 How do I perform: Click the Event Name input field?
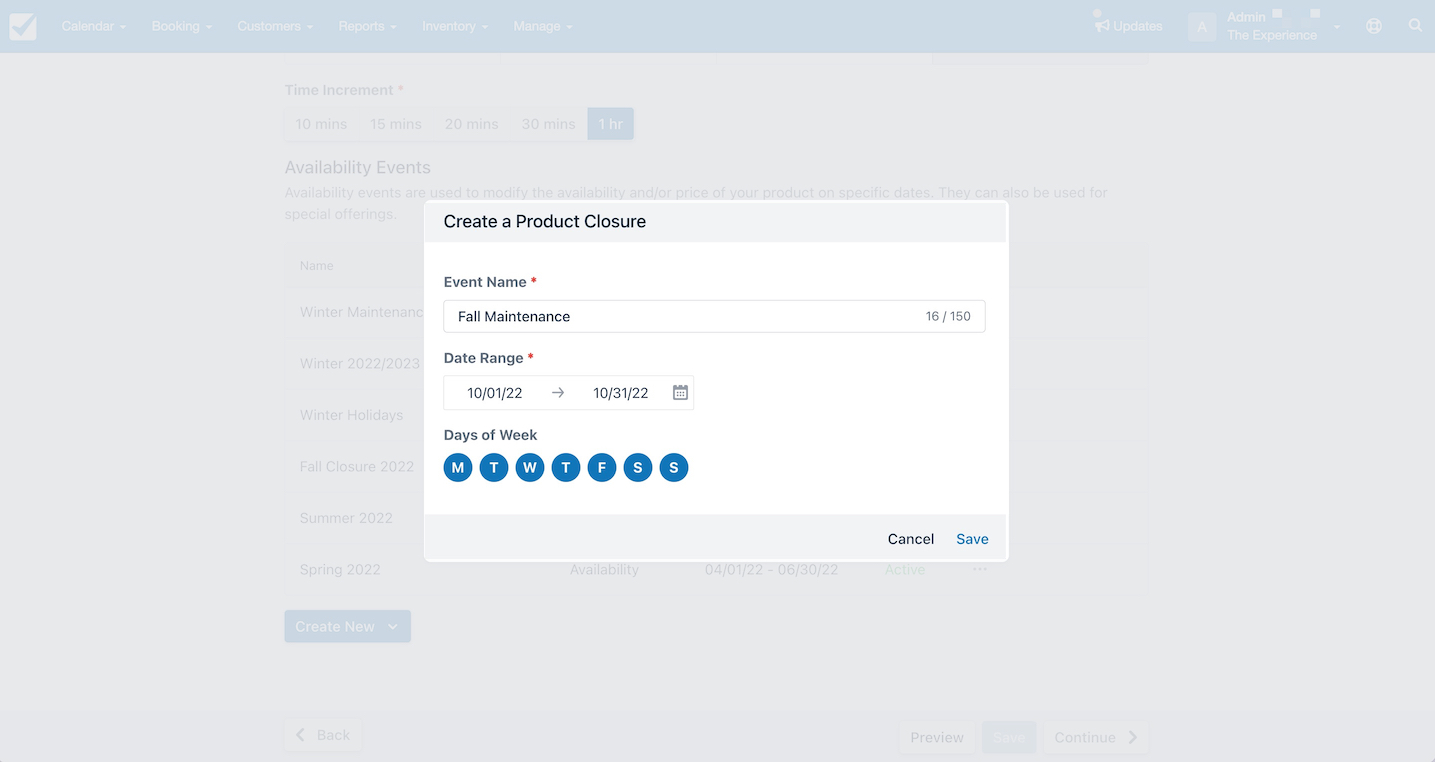(x=714, y=316)
